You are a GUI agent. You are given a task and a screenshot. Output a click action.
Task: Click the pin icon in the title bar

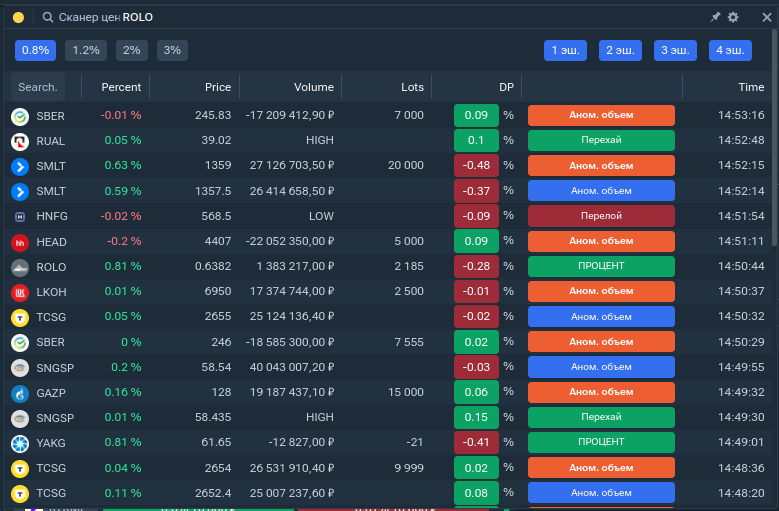[715, 17]
